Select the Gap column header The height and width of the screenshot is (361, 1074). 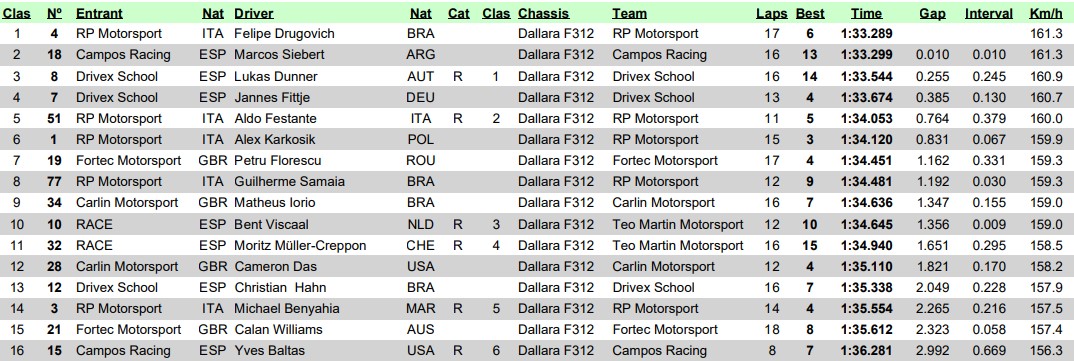coord(932,13)
